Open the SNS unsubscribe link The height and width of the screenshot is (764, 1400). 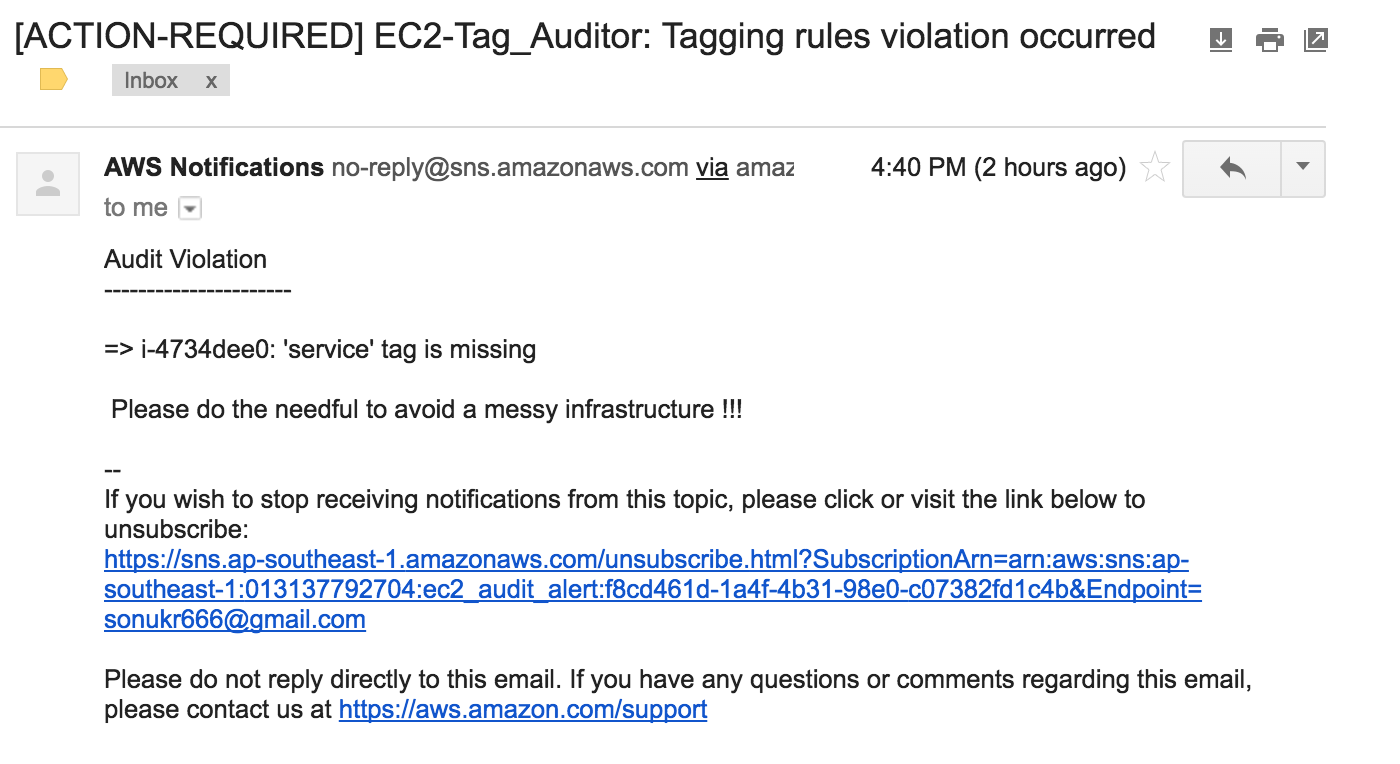653,589
